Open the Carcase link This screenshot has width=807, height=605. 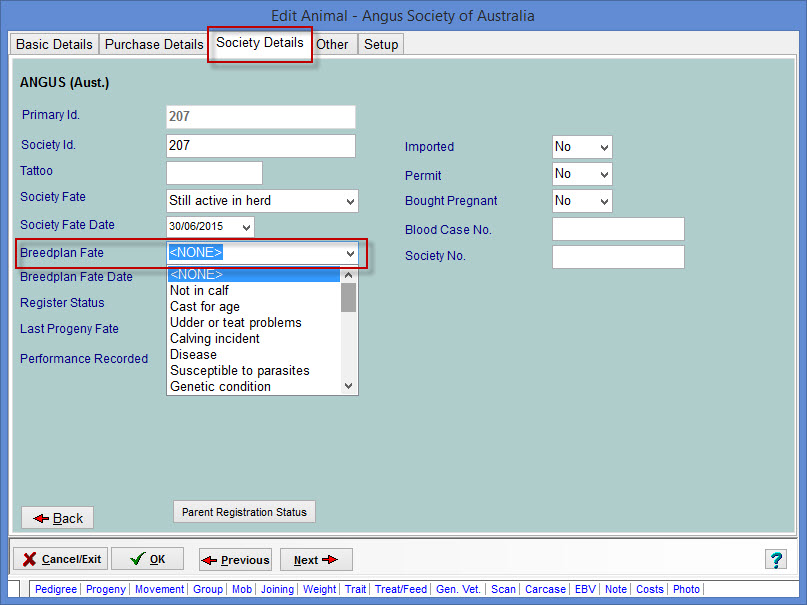[x=545, y=589]
